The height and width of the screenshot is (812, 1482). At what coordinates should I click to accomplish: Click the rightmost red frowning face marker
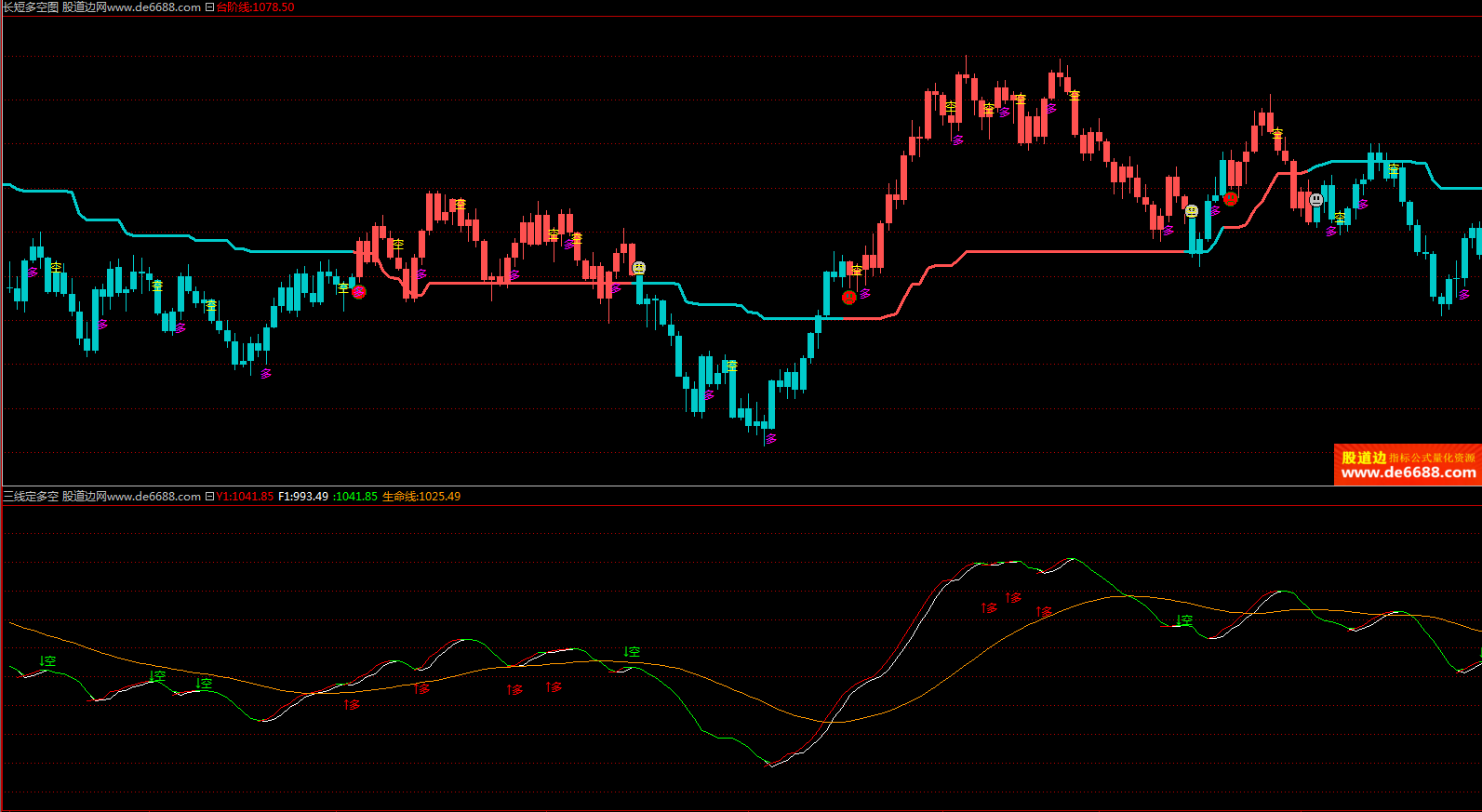(x=1231, y=198)
